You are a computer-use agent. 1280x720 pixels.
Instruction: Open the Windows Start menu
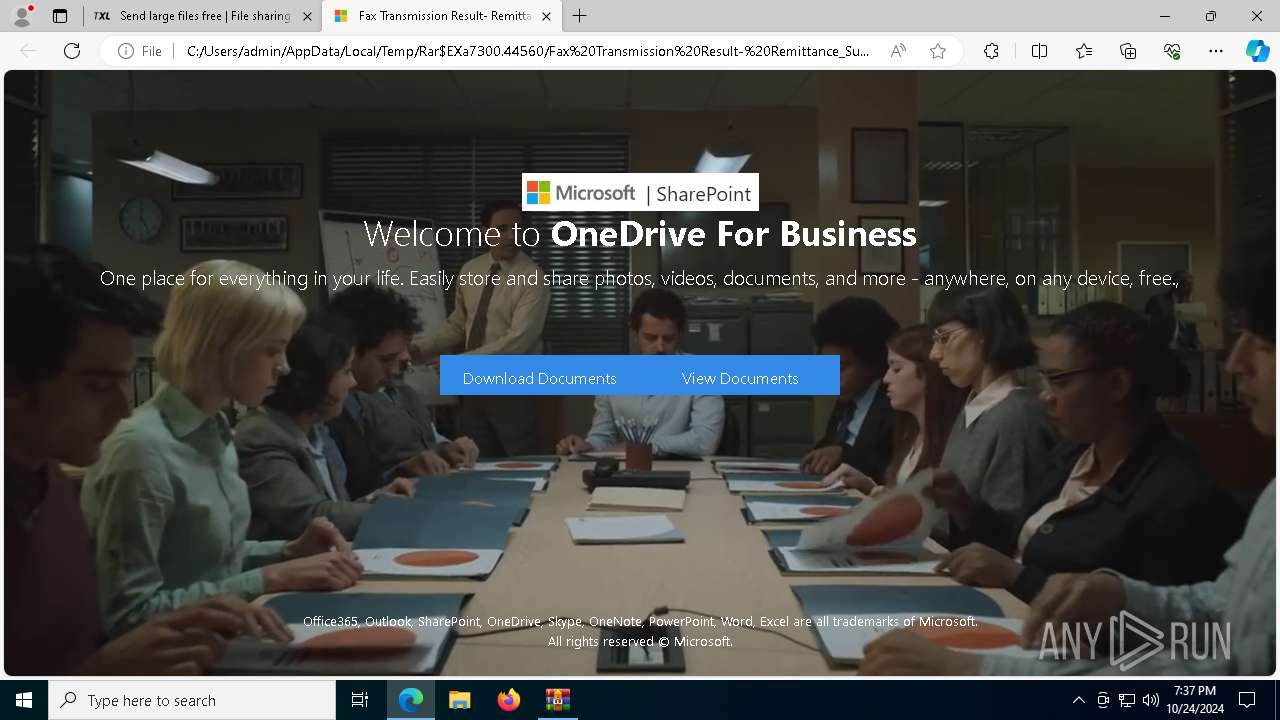pyautogui.click(x=24, y=700)
